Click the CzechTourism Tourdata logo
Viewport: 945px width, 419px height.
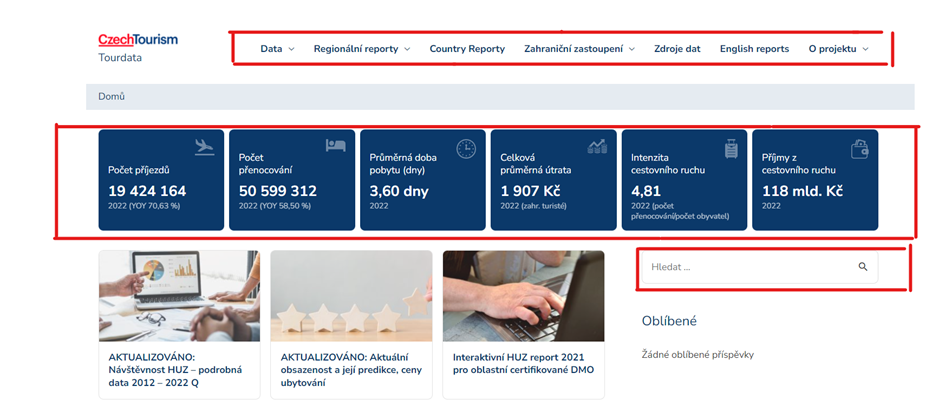point(137,47)
